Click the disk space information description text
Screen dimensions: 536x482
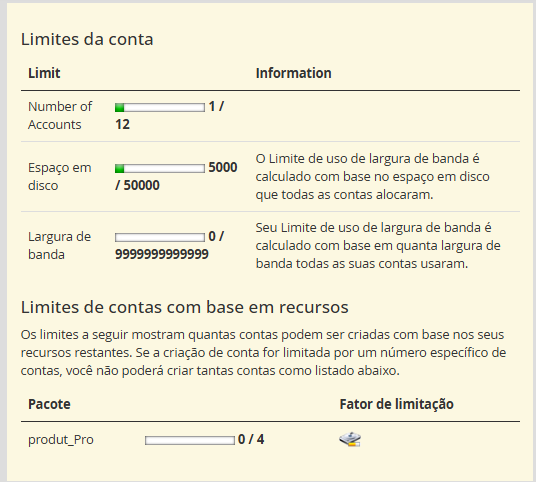373,176
